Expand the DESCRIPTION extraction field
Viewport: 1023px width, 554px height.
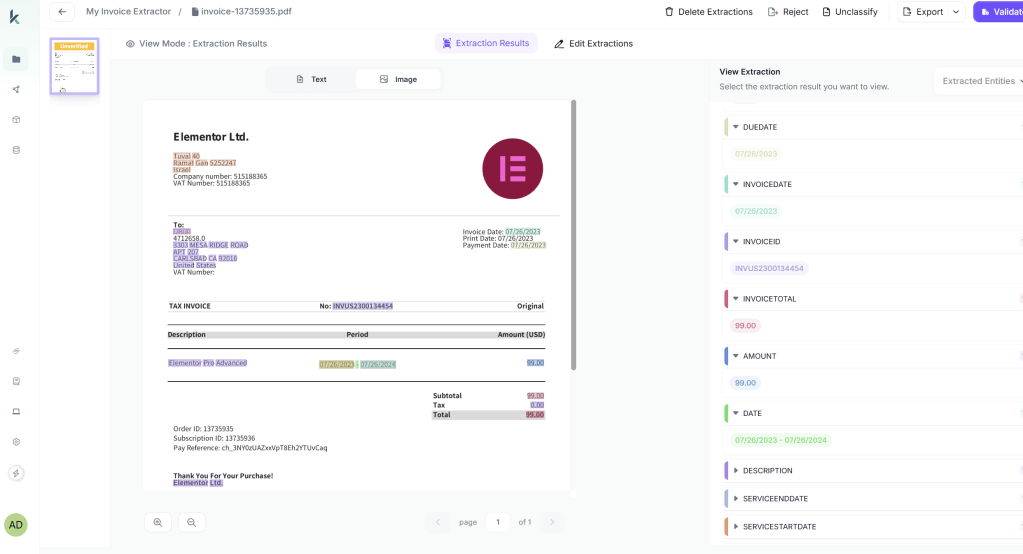click(736, 470)
